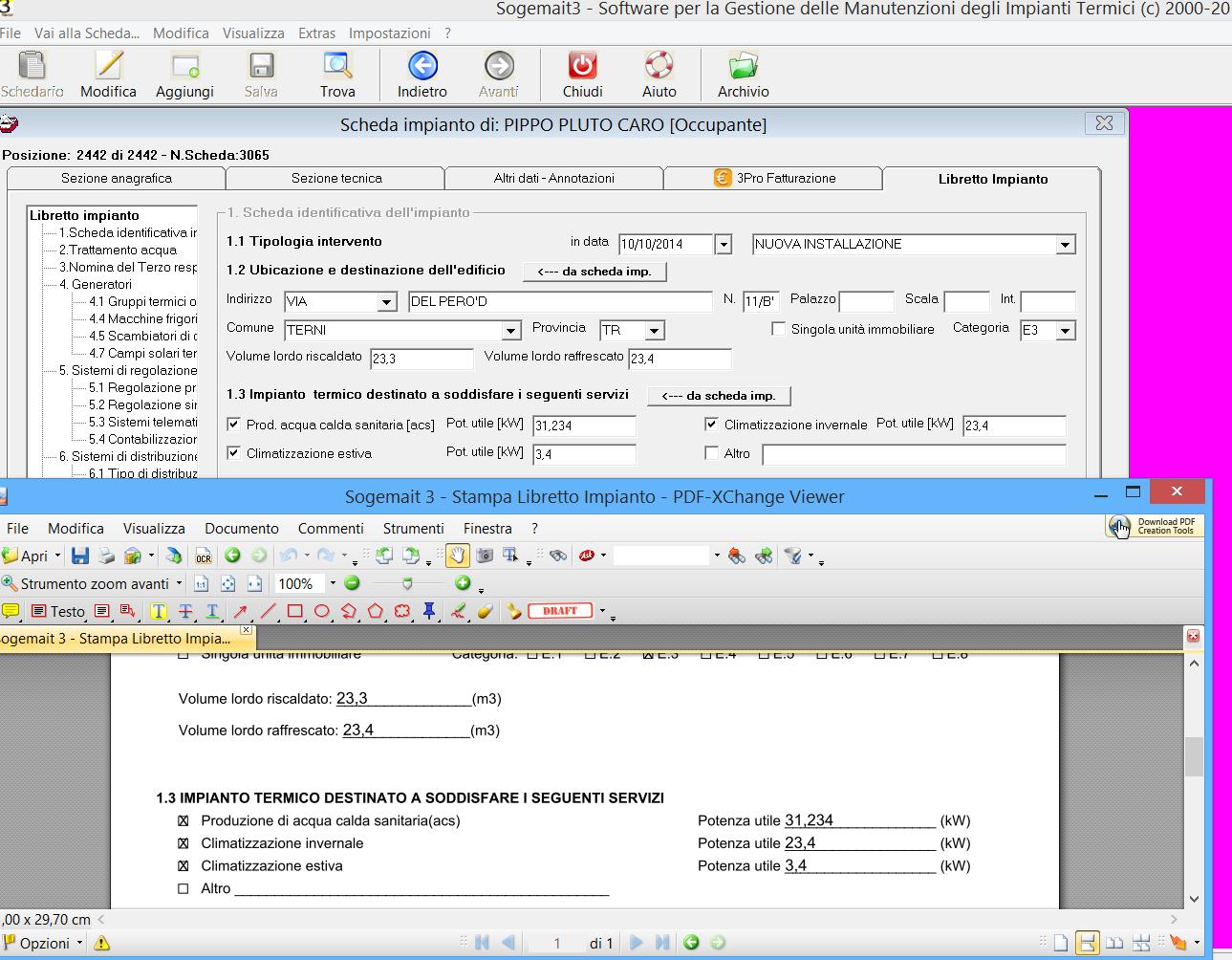Select the Hand tool in PDF viewer
The width and height of the screenshot is (1232, 960).
coord(458,556)
